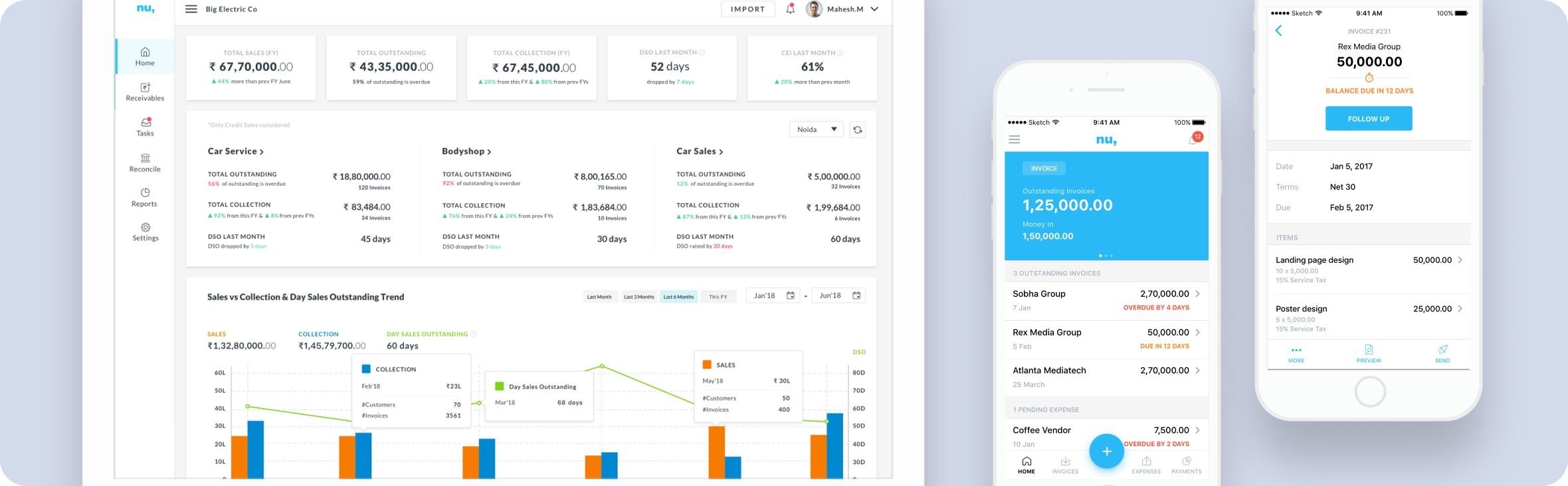Click the FOLLOW UP button
The image size is (1568, 486).
click(x=1369, y=119)
